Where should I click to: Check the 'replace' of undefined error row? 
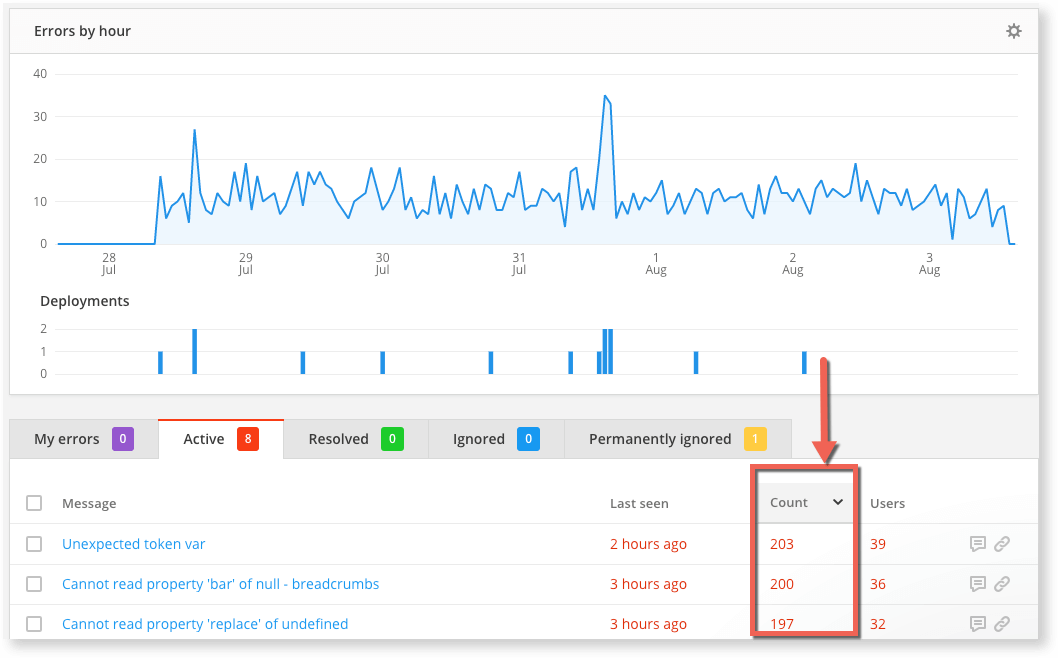pos(34,623)
